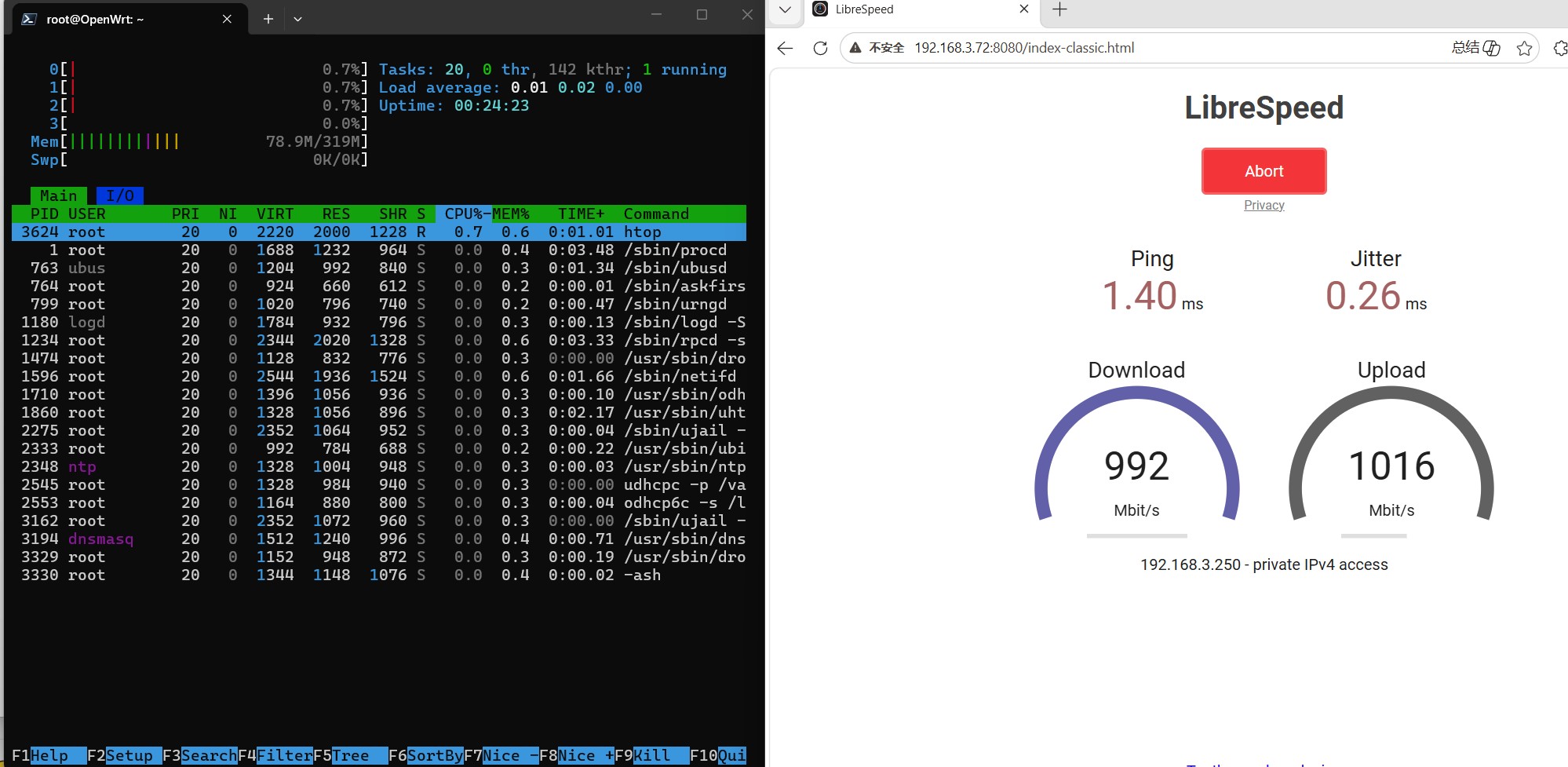Screen dimensions: 1568x767
Task: Select the /sbin/rpcd process row
Action: [x=379, y=340]
